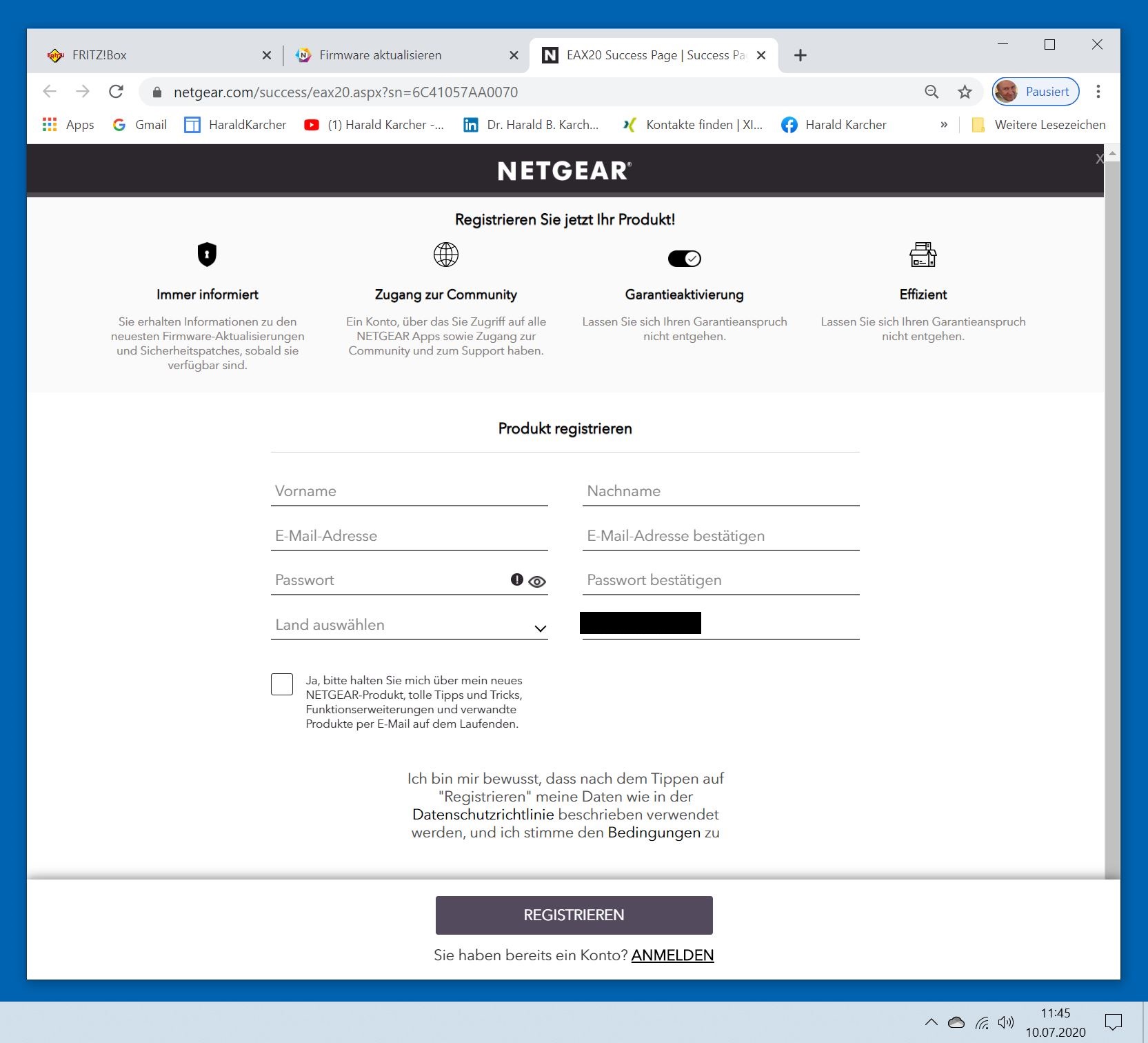Close the NETGEAR registration overlay with X

(x=1099, y=159)
